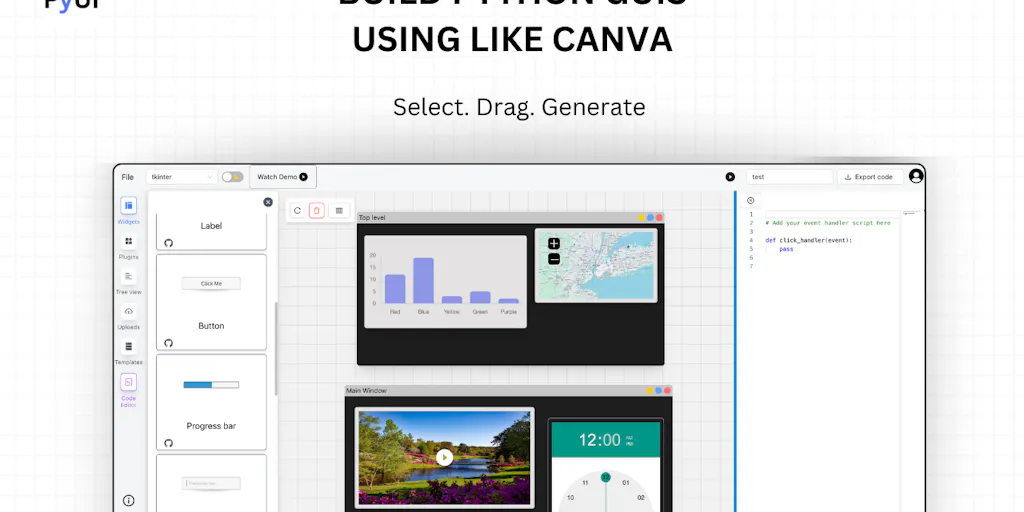Open the Plugins section in the sidebar
This screenshot has width=1024, height=512.
[x=129, y=241]
